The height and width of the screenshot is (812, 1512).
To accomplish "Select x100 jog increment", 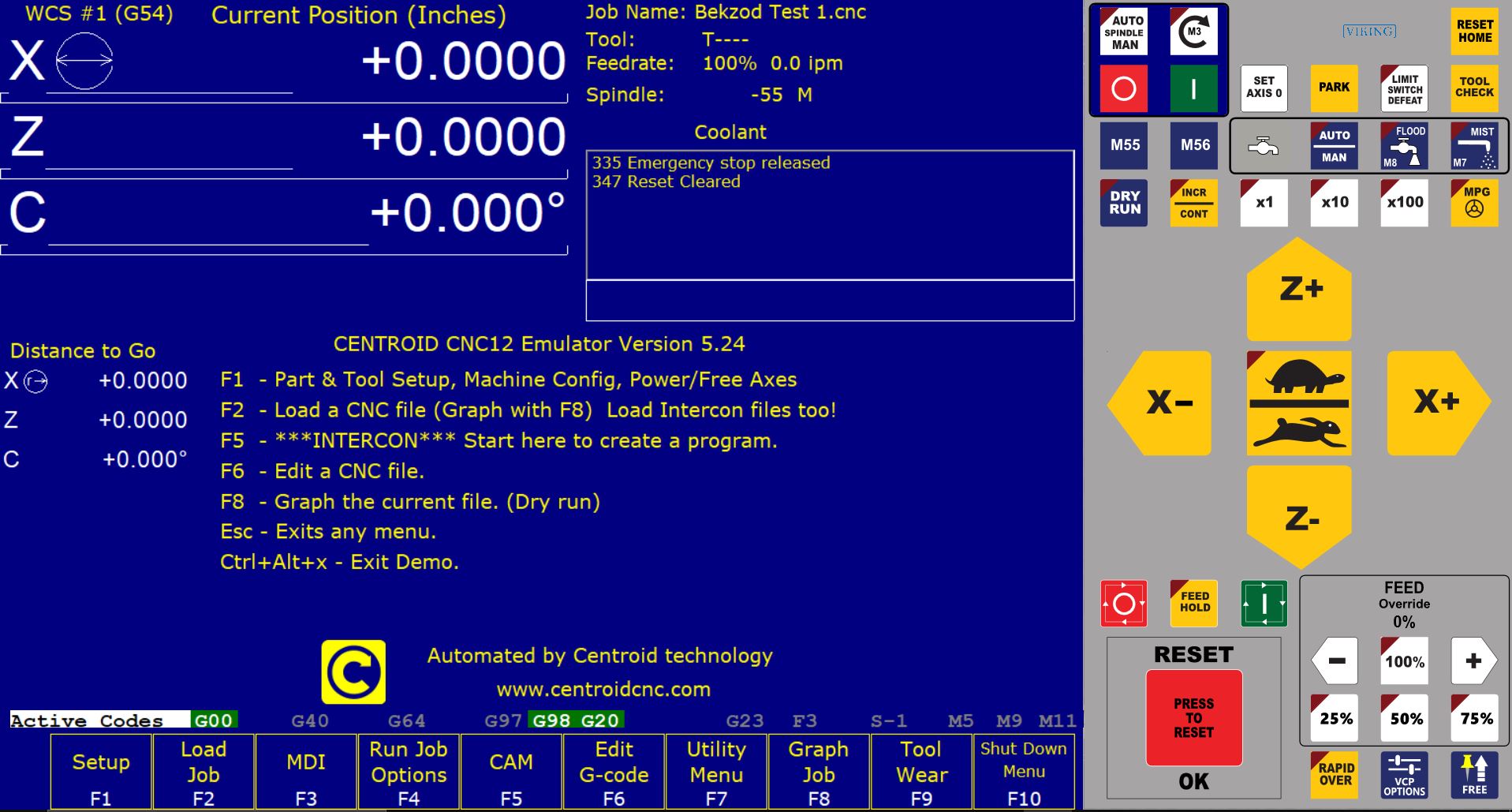I will [1404, 203].
